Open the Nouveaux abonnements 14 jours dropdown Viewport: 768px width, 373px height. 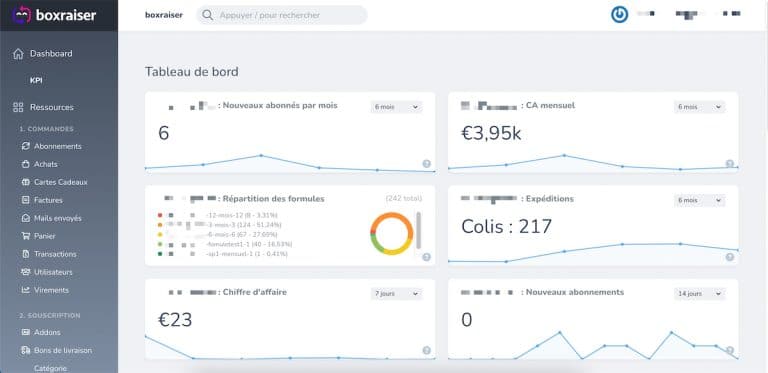(x=699, y=294)
